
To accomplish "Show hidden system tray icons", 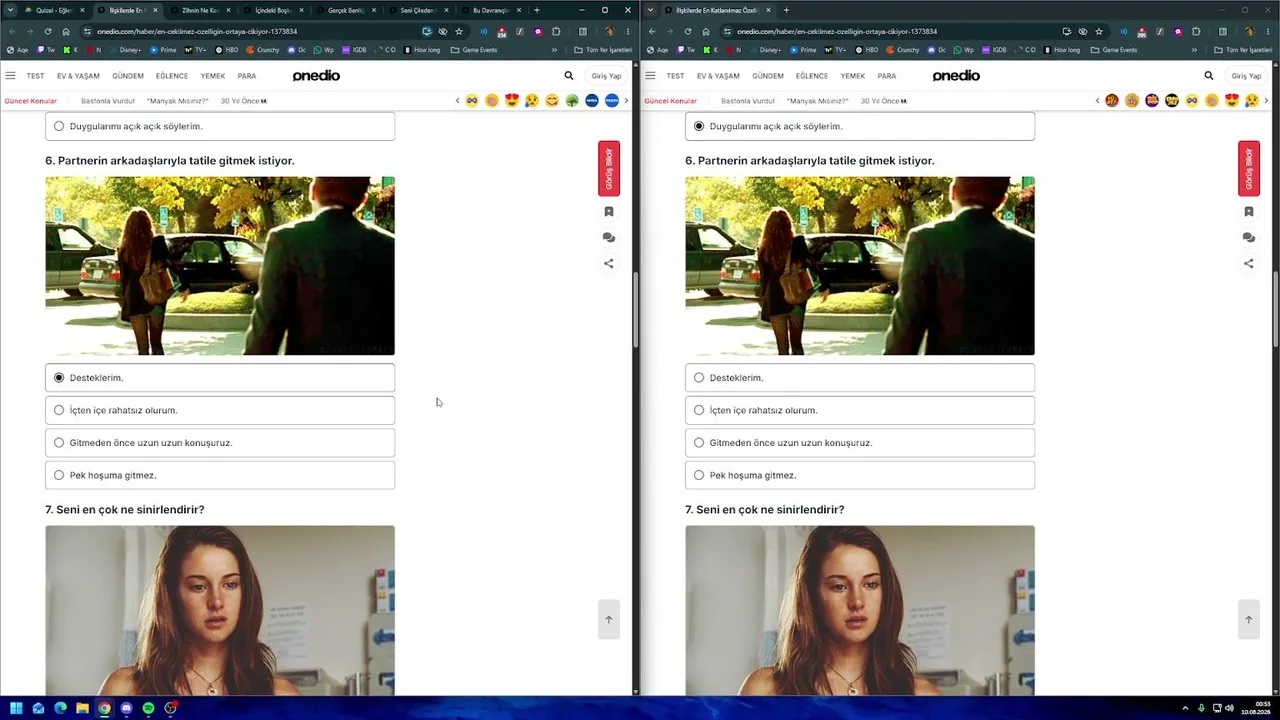I will (1185, 708).
